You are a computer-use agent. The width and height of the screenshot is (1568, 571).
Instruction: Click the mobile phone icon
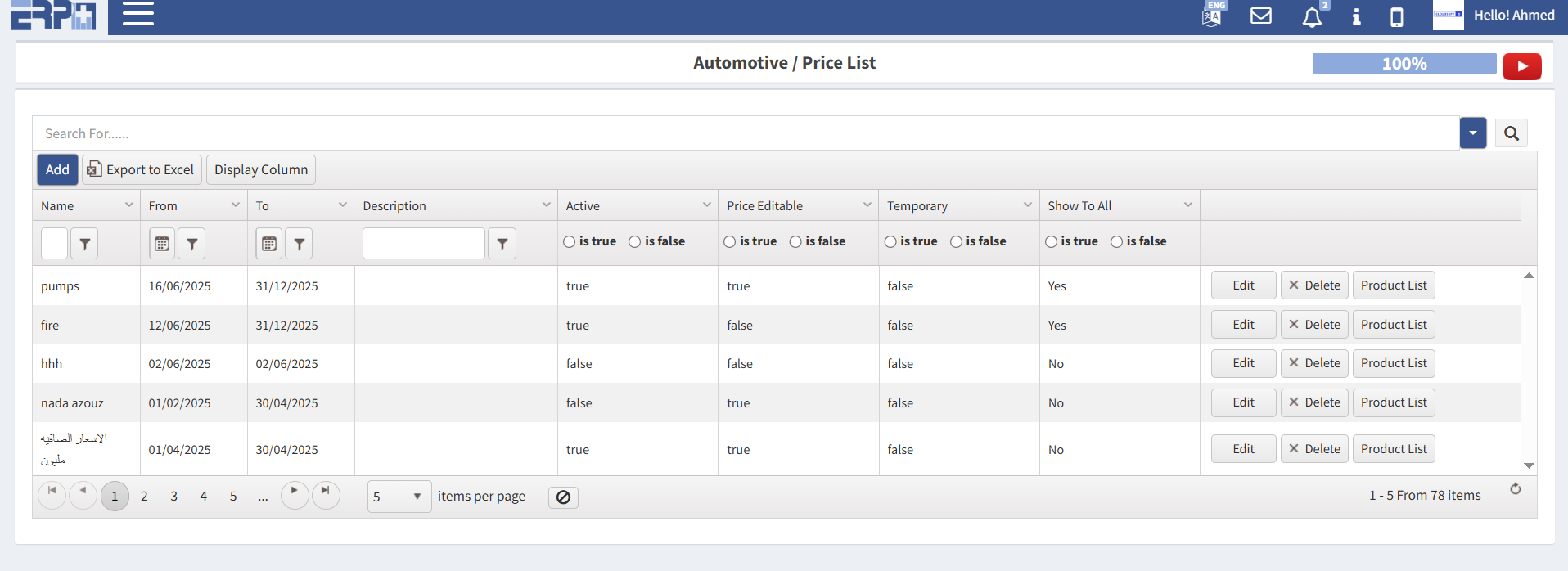coord(1396,17)
